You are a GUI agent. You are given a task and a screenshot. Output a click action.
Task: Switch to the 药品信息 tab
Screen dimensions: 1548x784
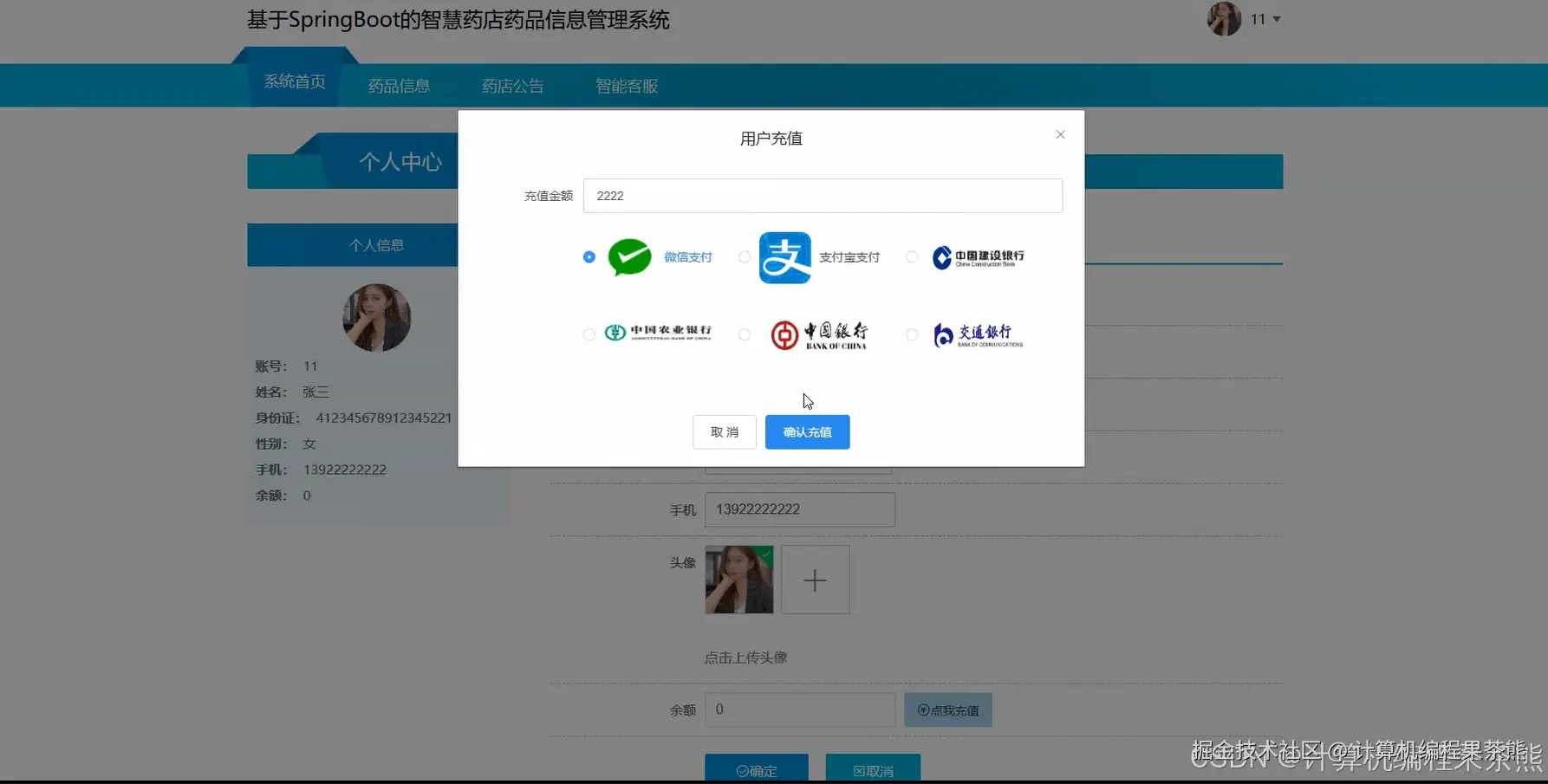coord(398,85)
